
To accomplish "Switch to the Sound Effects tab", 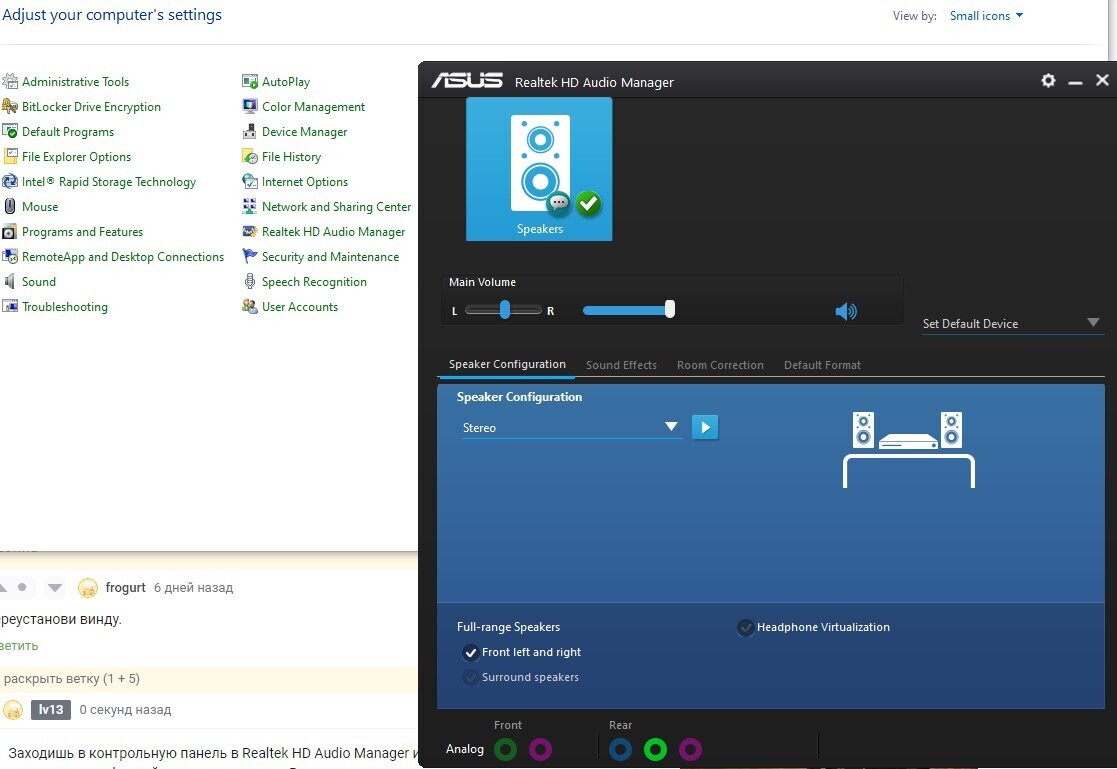I will click(621, 365).
